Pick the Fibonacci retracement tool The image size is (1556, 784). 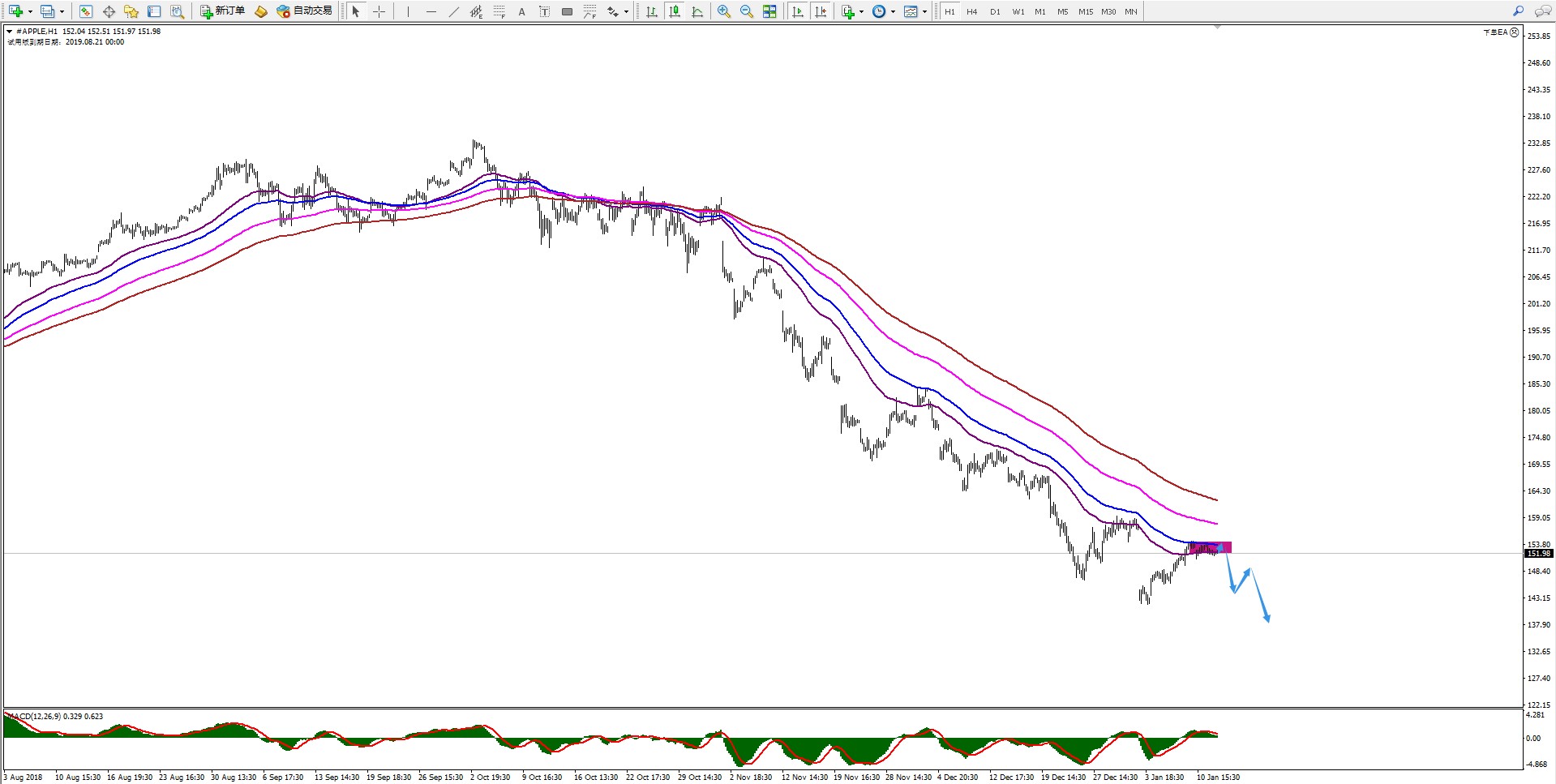coord(499,11)
